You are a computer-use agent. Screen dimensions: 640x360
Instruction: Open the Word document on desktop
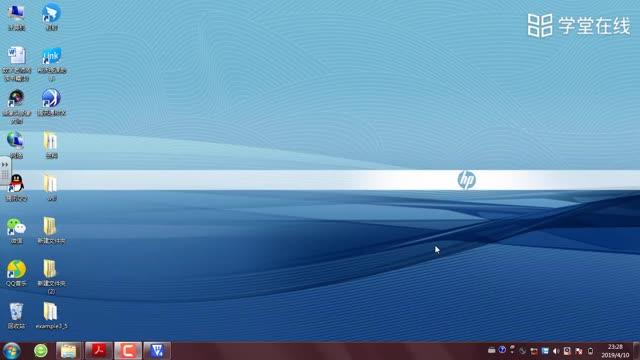[x=17, y=63]
